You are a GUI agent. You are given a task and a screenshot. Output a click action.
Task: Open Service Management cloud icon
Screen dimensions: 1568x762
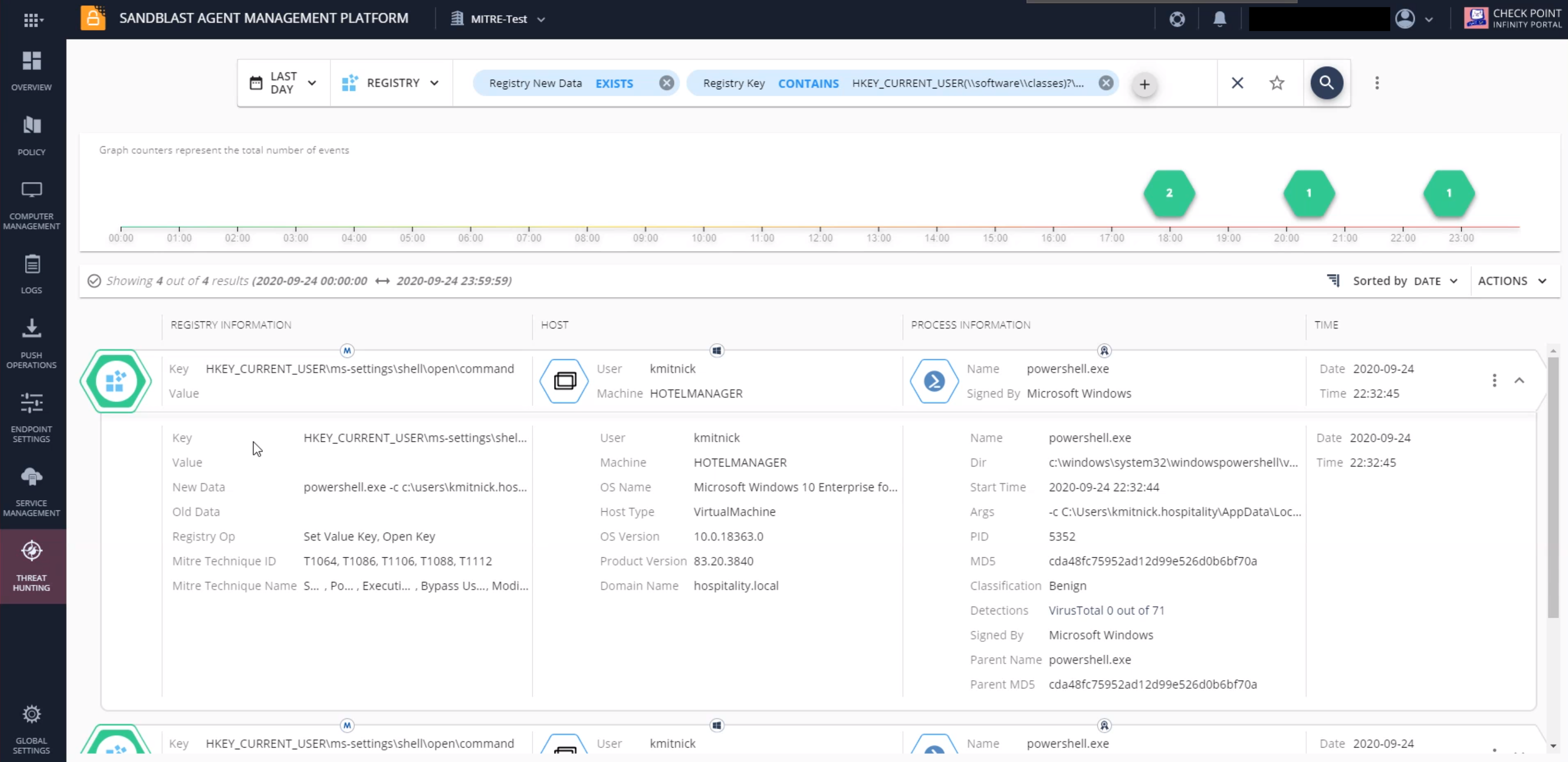tap(31, 476)
